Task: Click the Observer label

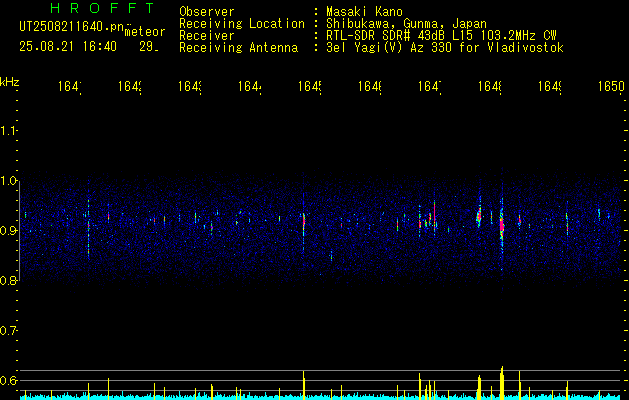Action: (x=207, y=12)
